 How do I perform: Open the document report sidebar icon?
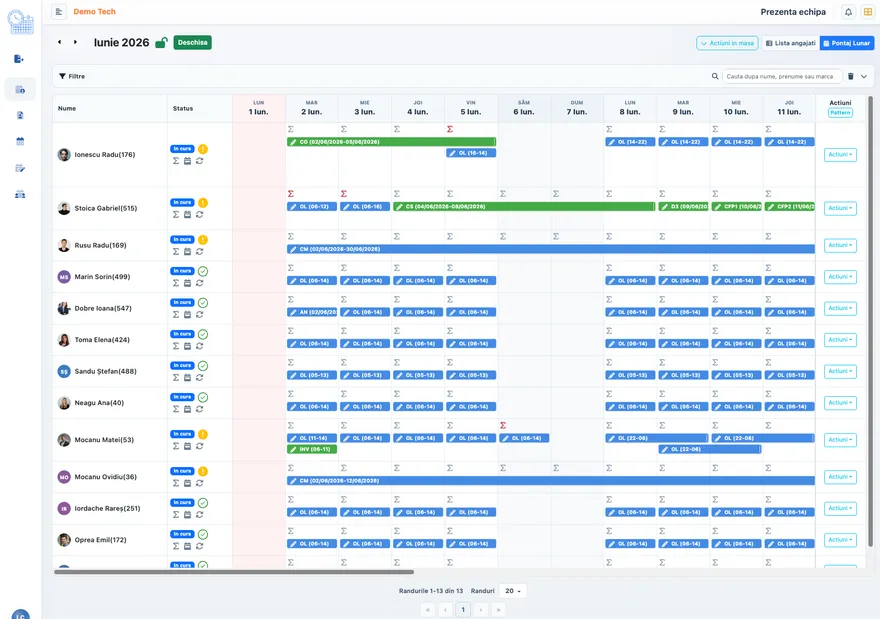point(20,115)
